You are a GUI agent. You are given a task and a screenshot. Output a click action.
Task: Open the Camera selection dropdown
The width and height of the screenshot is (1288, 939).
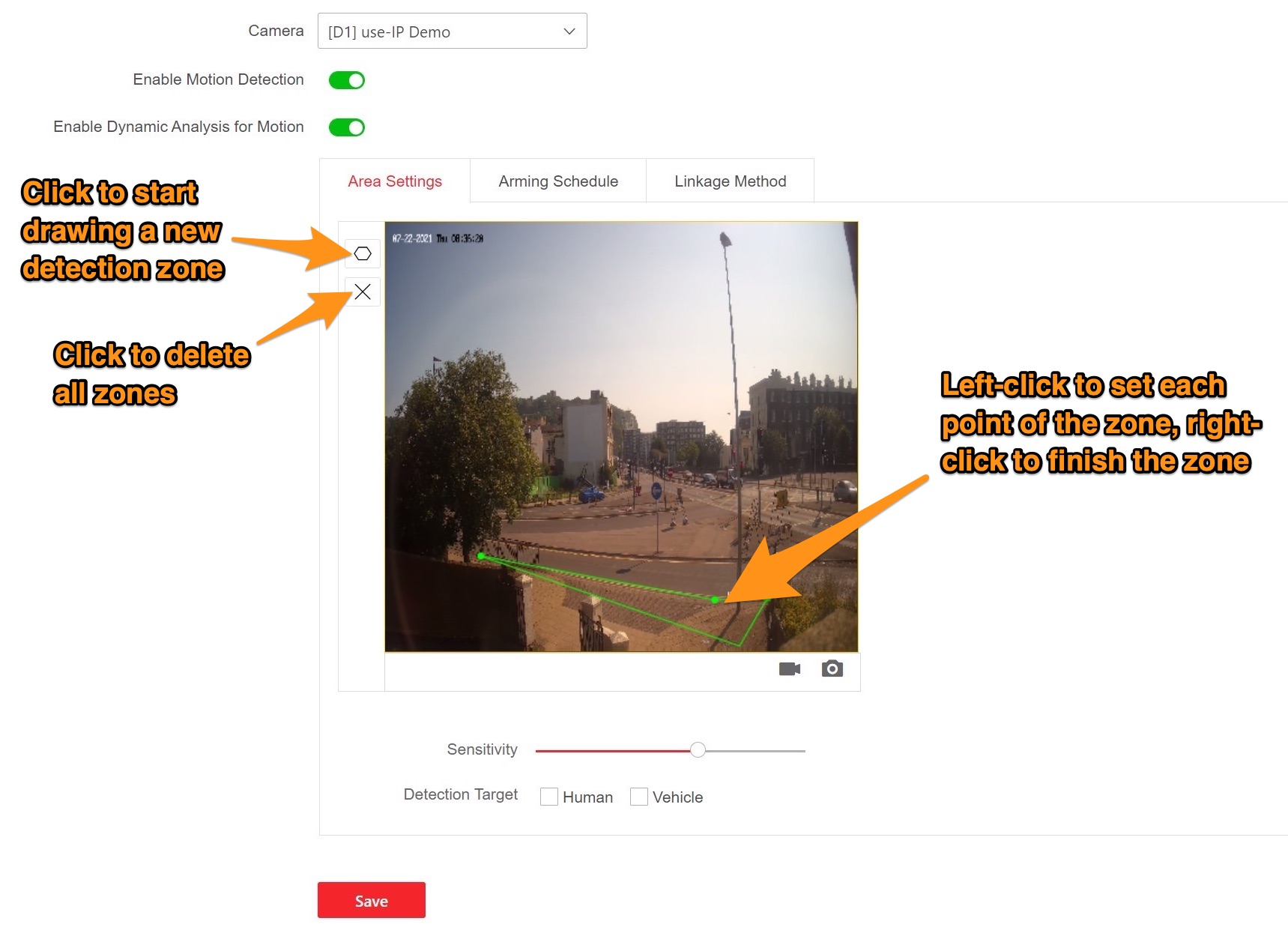click(452, 31)
